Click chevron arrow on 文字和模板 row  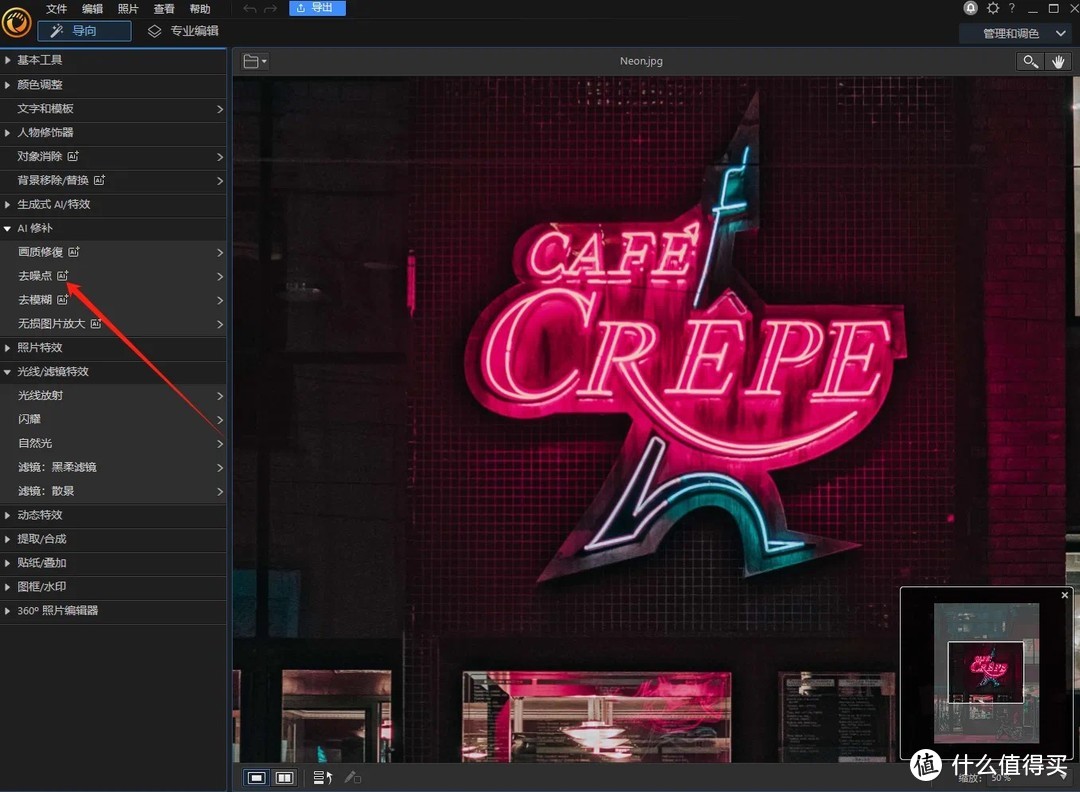220,109
